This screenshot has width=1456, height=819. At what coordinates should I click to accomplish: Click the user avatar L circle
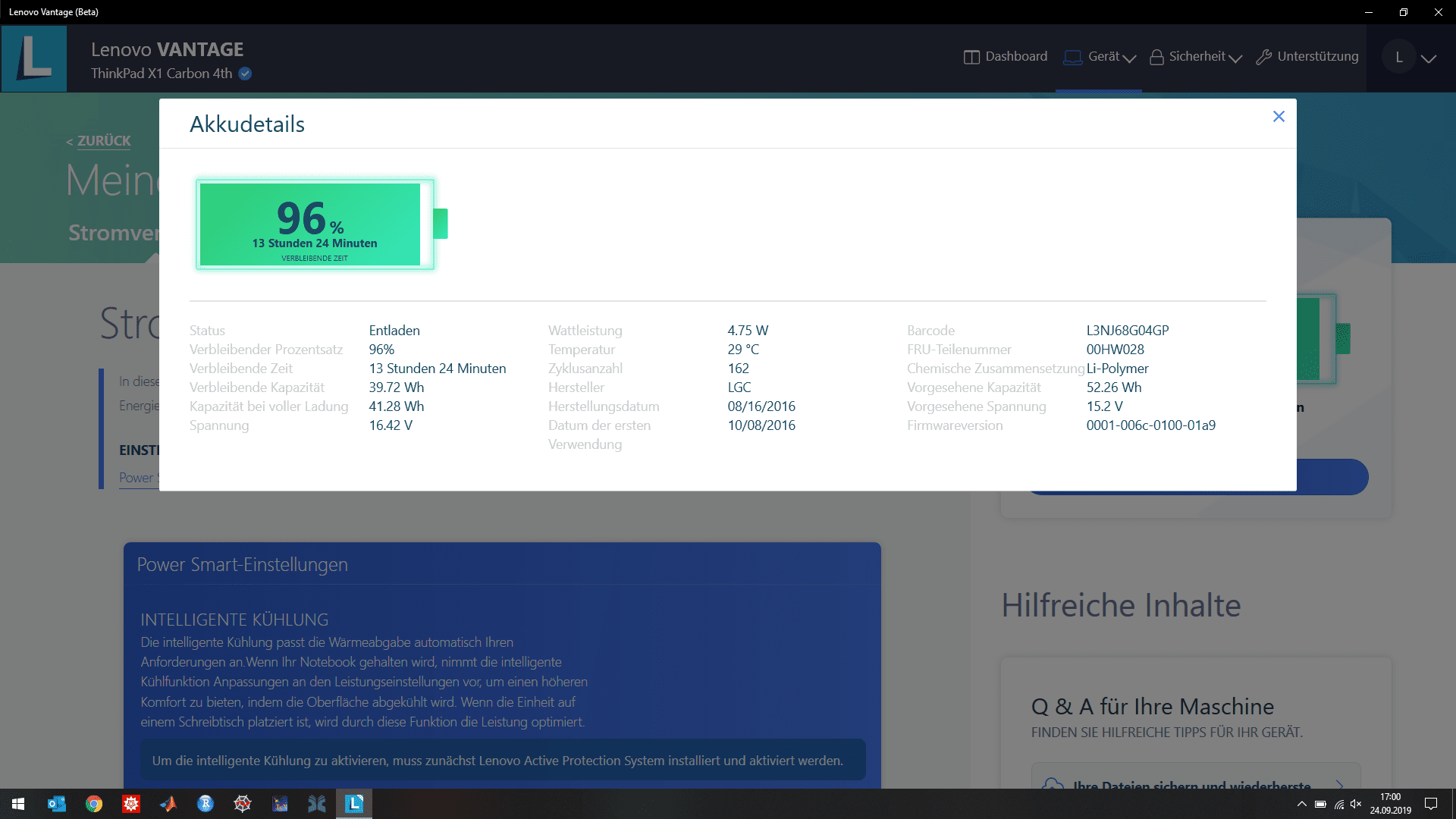[1399, 58]
